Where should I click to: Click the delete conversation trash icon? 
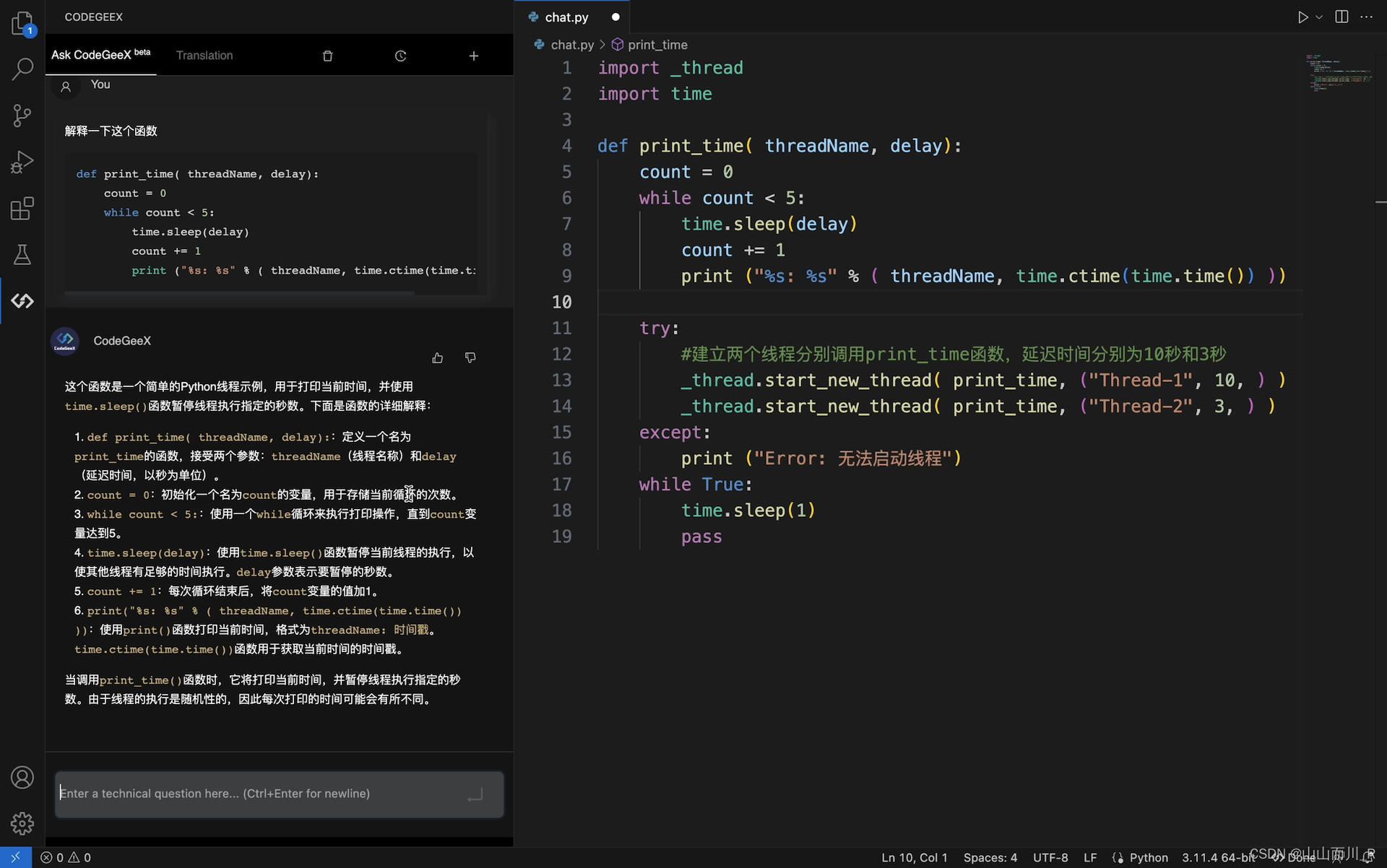click(328, 55)
